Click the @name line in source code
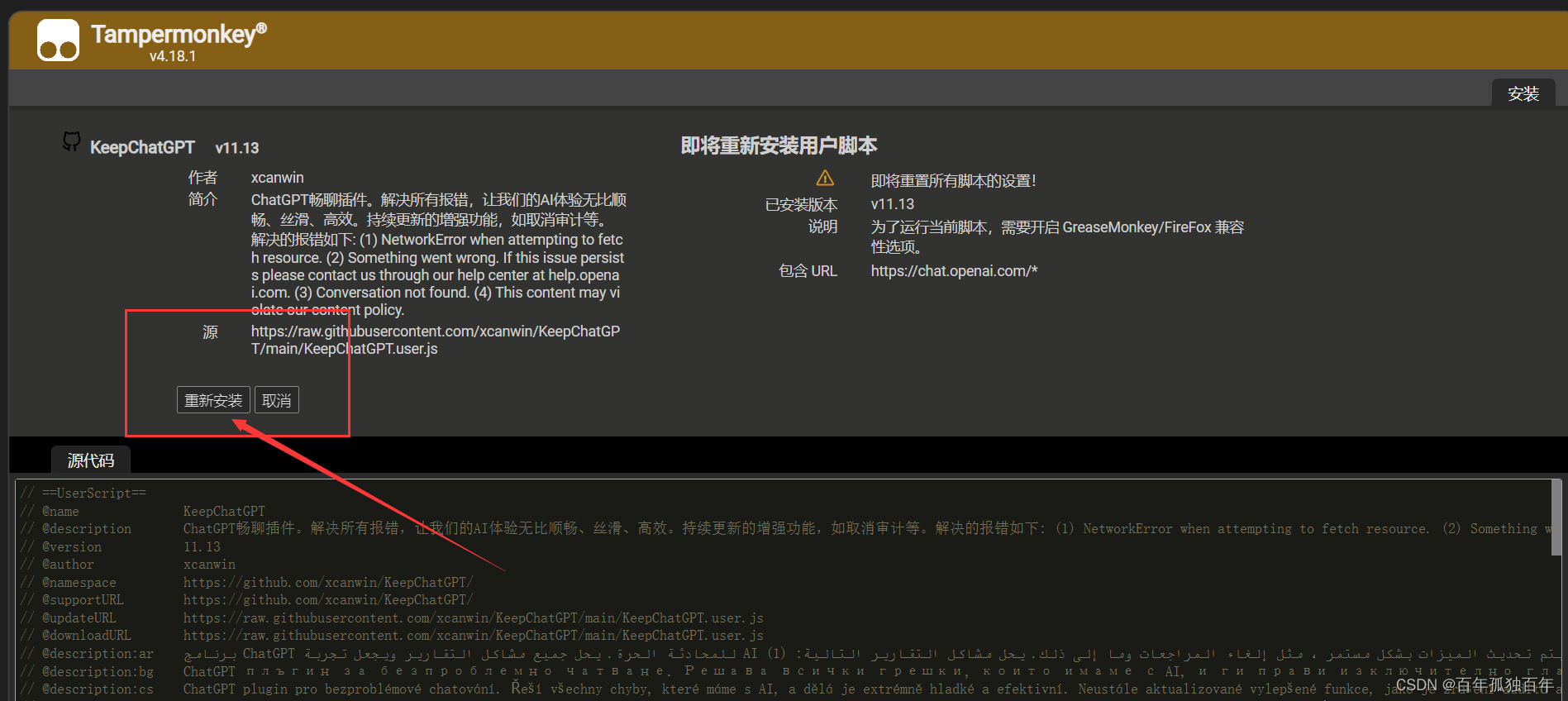 (143, 512)
